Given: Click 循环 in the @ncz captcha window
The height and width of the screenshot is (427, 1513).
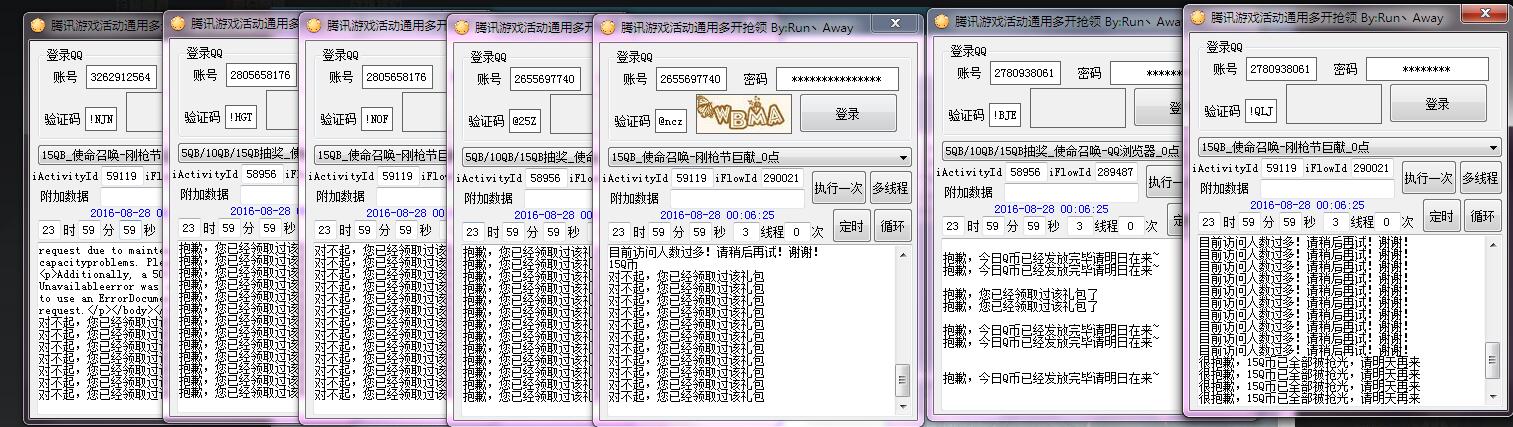Looking at the screenshot, I should tap(892, 227).
